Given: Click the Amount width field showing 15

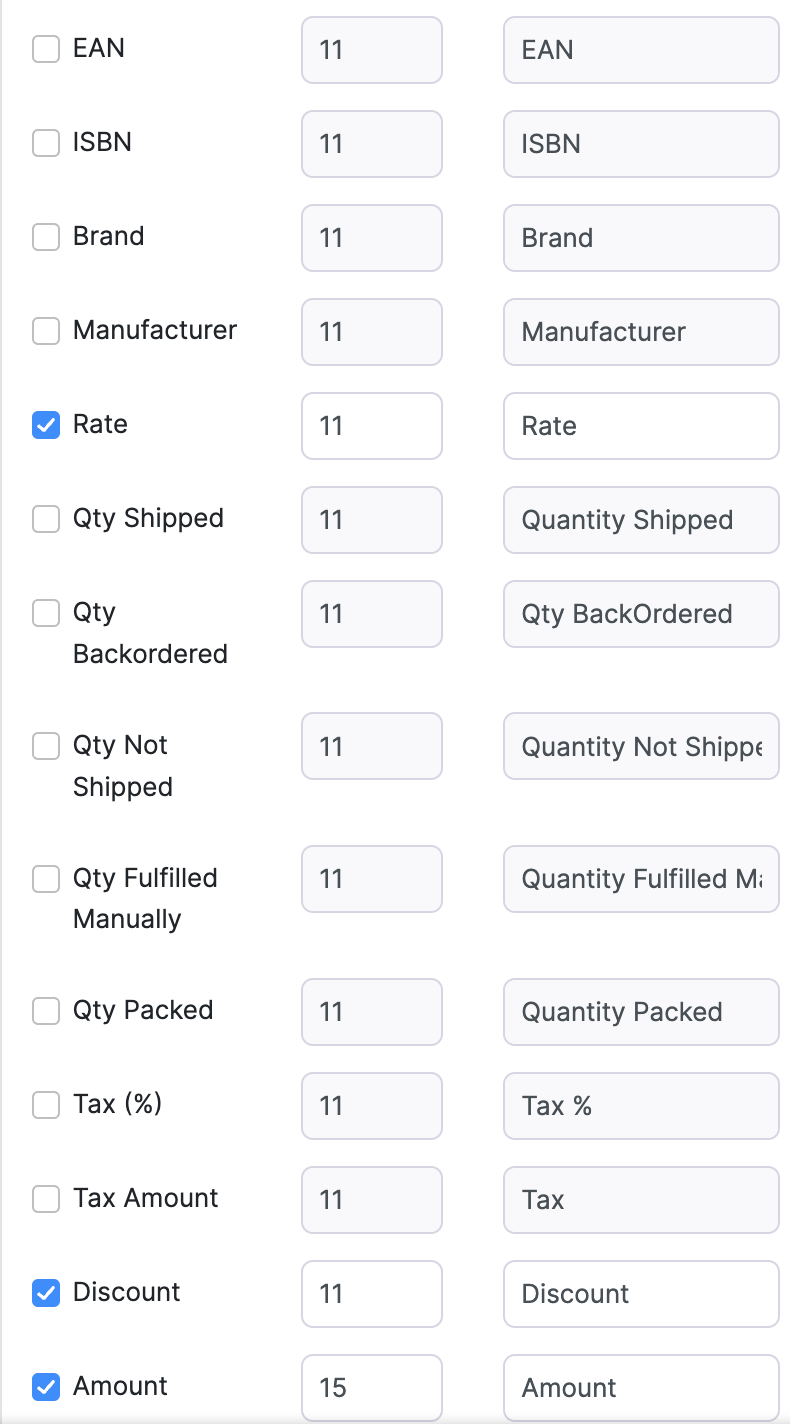Looking at the screenshot, I should pyautogui.click(x=371, y=1387).
